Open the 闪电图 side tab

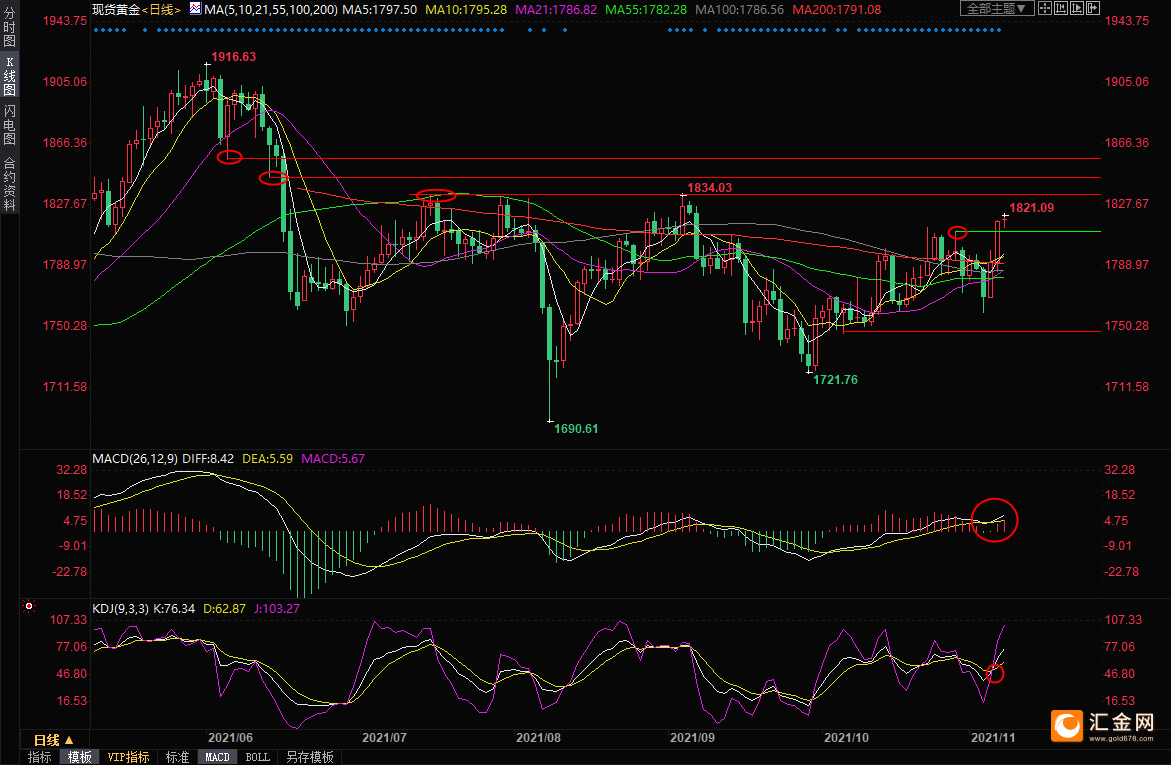[x=9, y=124]
